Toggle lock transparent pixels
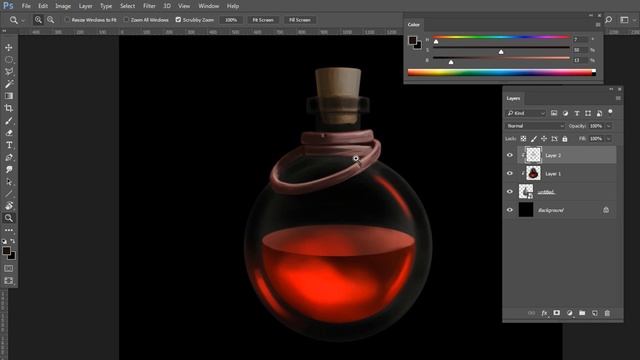 coord(523,139)
